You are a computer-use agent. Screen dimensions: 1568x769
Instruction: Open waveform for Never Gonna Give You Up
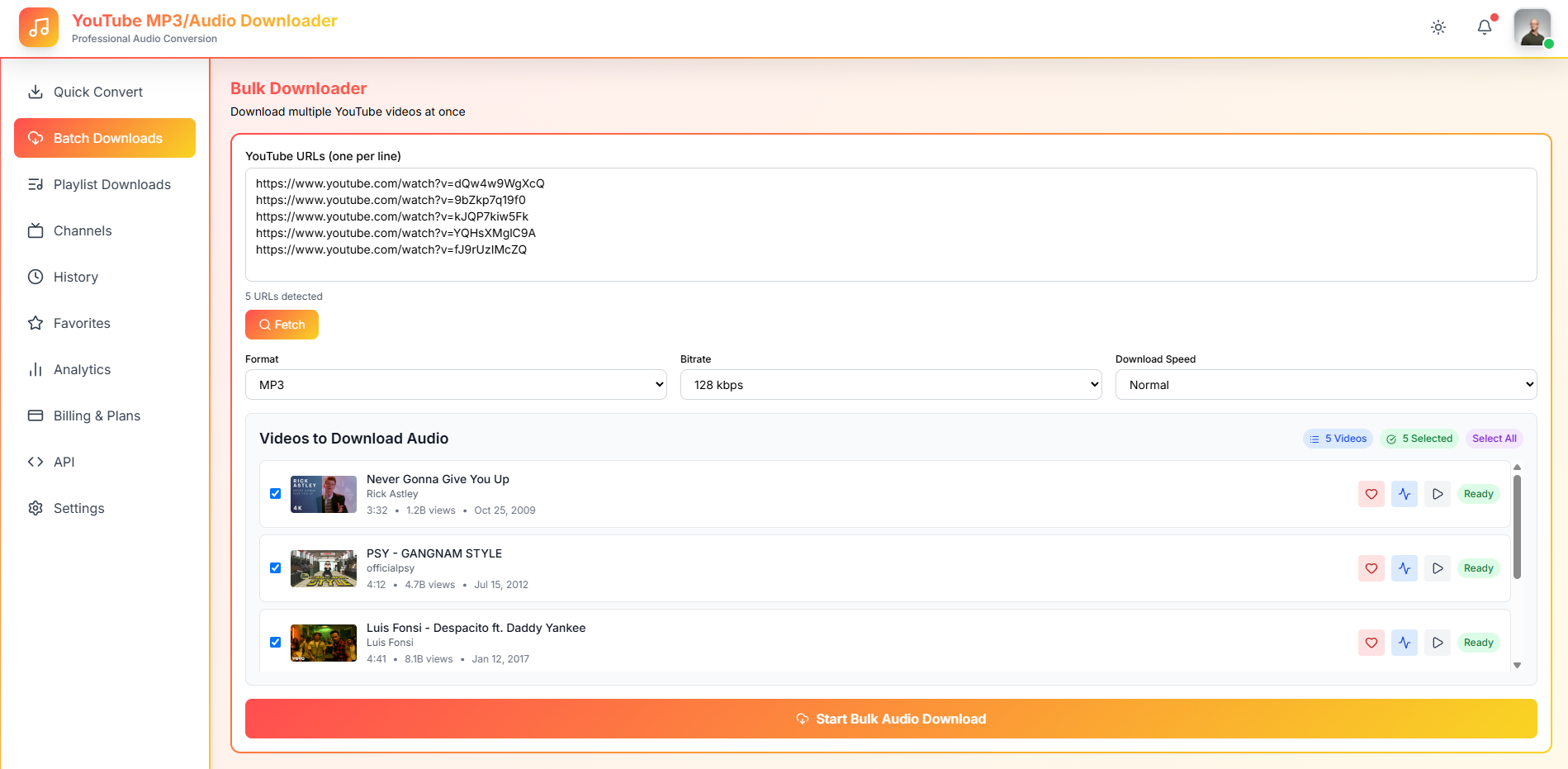(x=1404, y=494)
